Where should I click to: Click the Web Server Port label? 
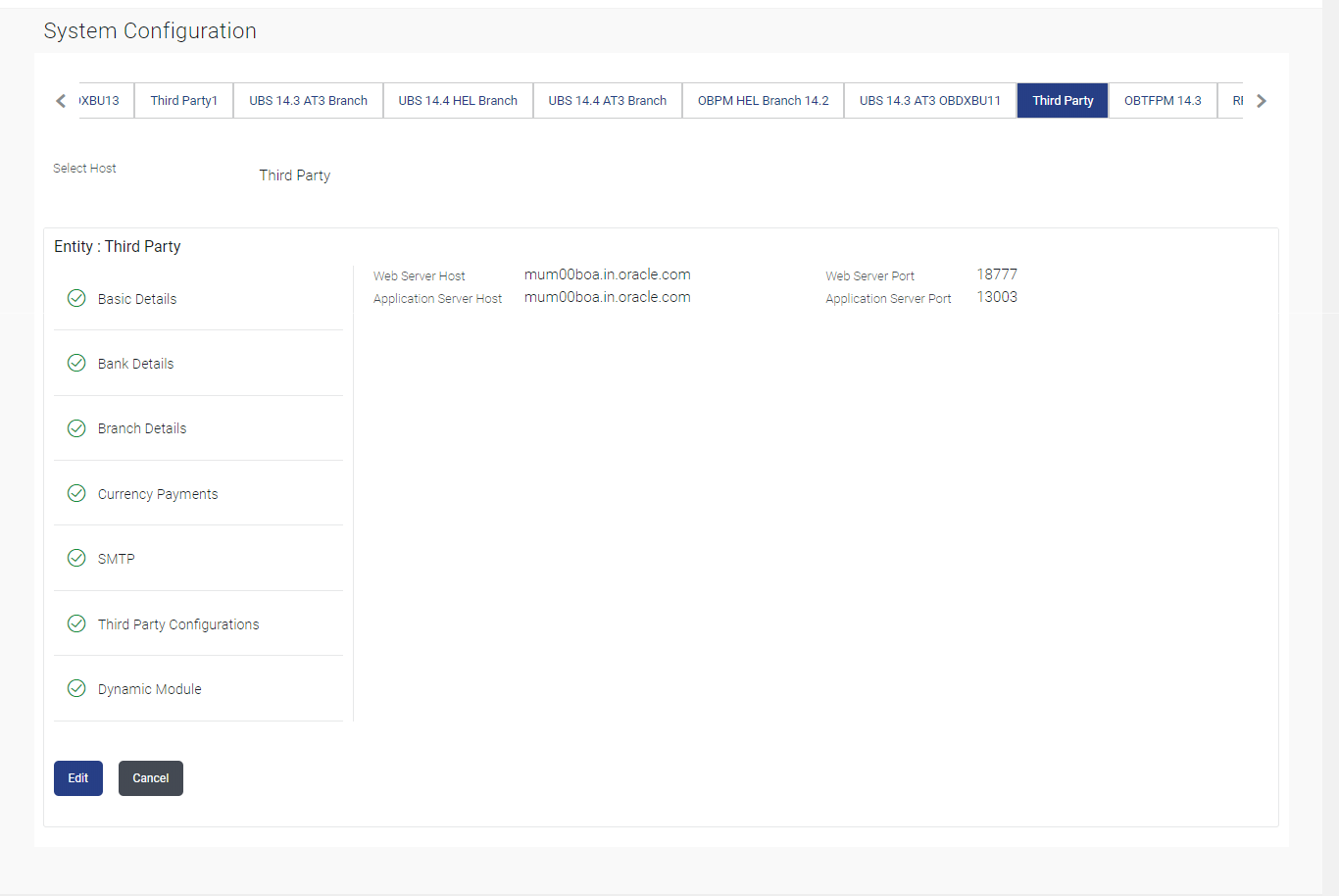pos(869,276)
